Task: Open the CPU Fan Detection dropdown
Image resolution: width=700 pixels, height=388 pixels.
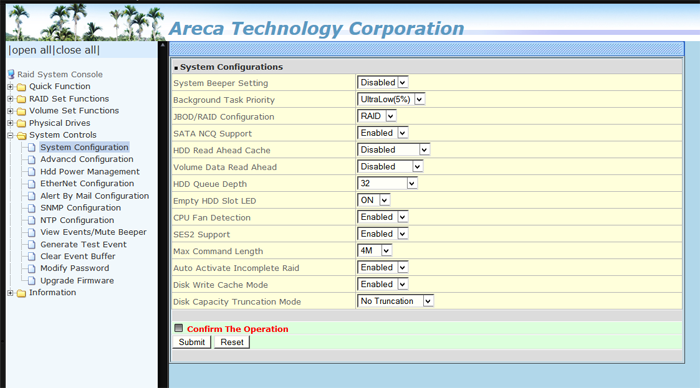Action: coord(383,217)
